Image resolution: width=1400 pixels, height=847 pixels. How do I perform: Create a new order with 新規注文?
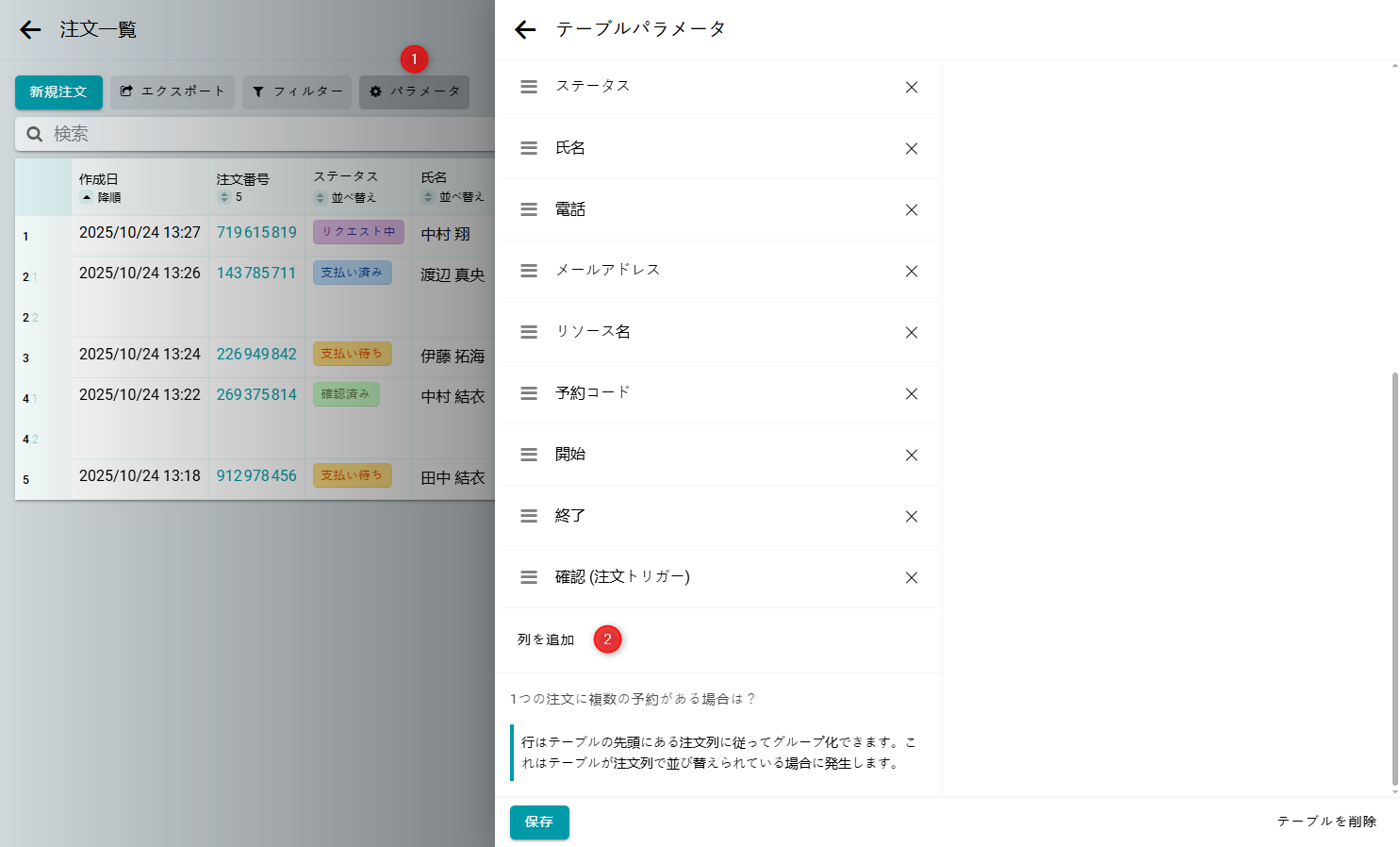58,92
